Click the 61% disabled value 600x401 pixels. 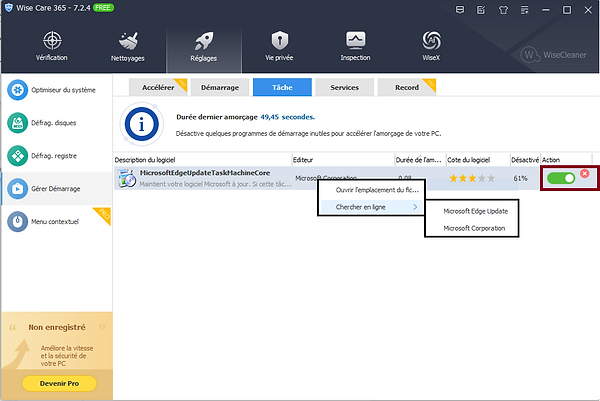pyautogui.click(x=520, y=178)
